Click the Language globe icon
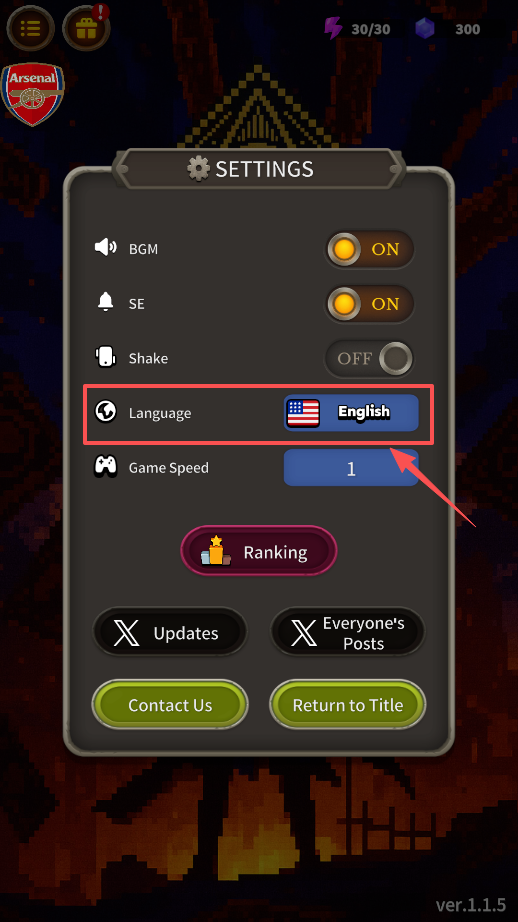The width and height of the screenshot is (518, 922). click(x=106, y=412)
